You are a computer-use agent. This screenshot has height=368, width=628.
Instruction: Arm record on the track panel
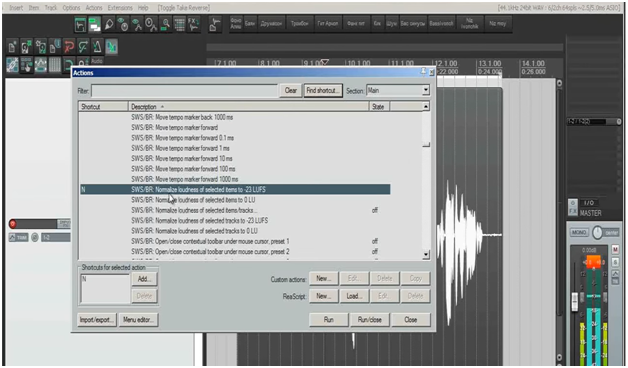pos(12,224)
